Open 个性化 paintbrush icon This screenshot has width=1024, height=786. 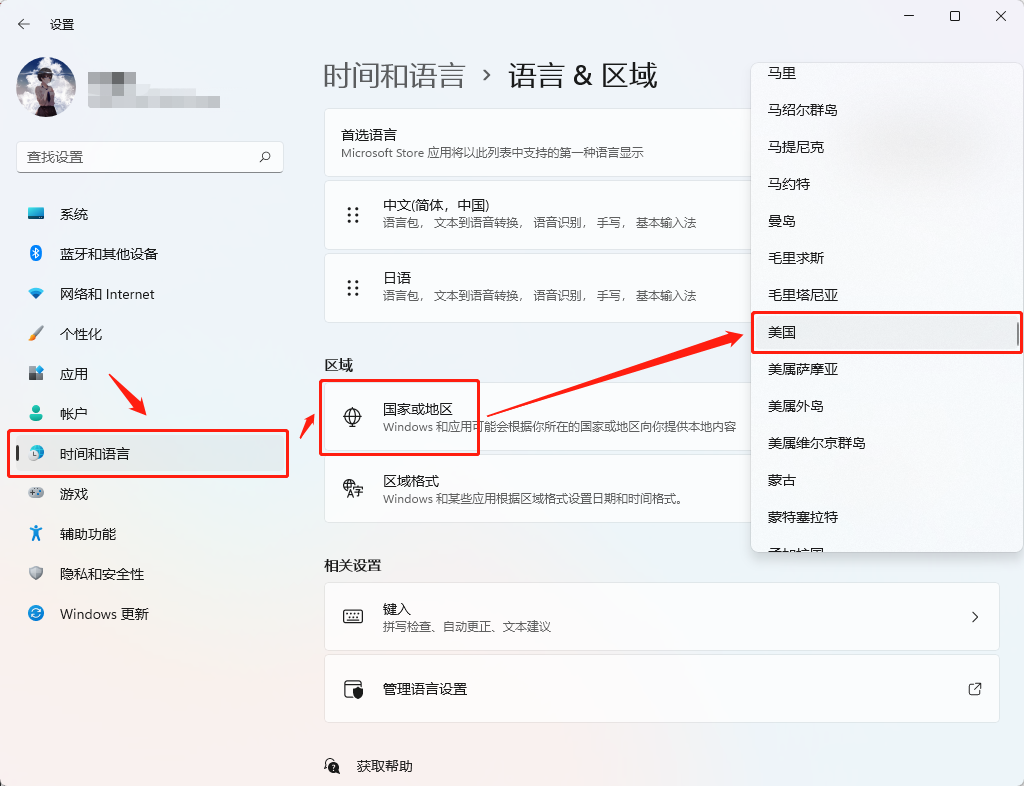(36, 334)
